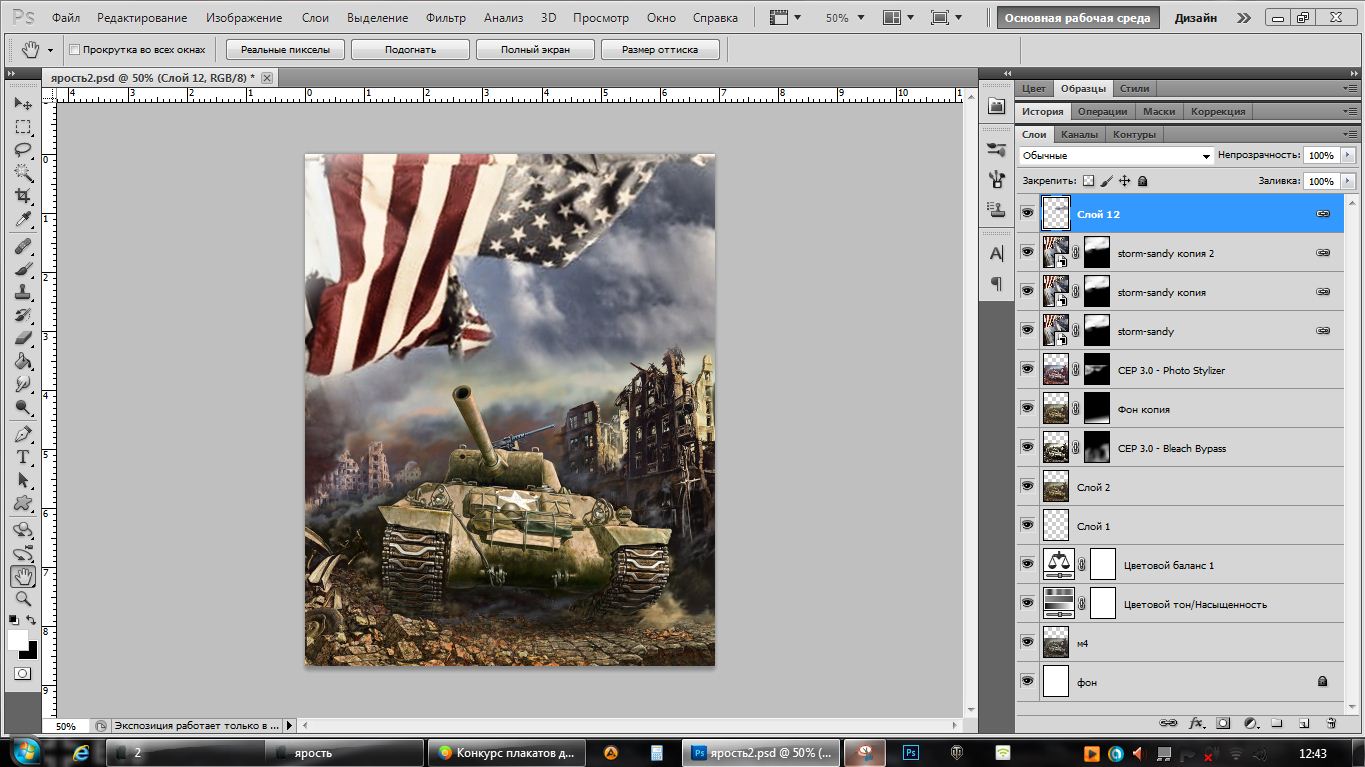Open Layers panel options menu
Viewport: 1365px width, 767px height.
pos(1351,134)
